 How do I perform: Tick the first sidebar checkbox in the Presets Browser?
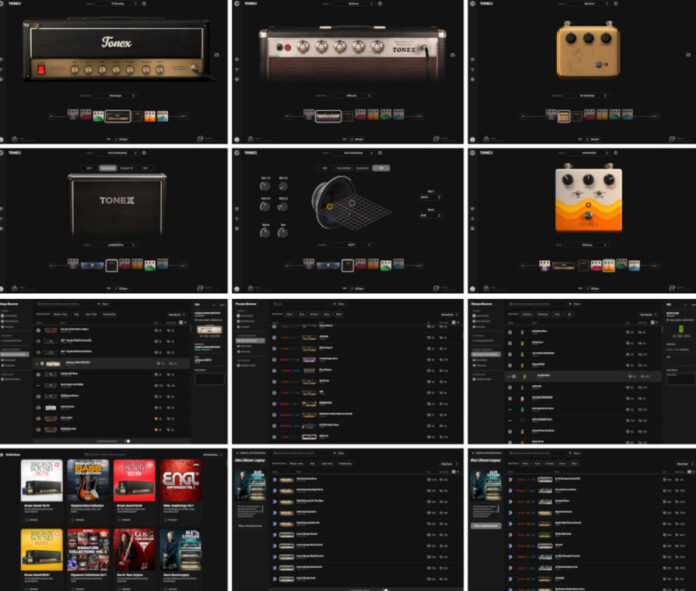(239, 316)
